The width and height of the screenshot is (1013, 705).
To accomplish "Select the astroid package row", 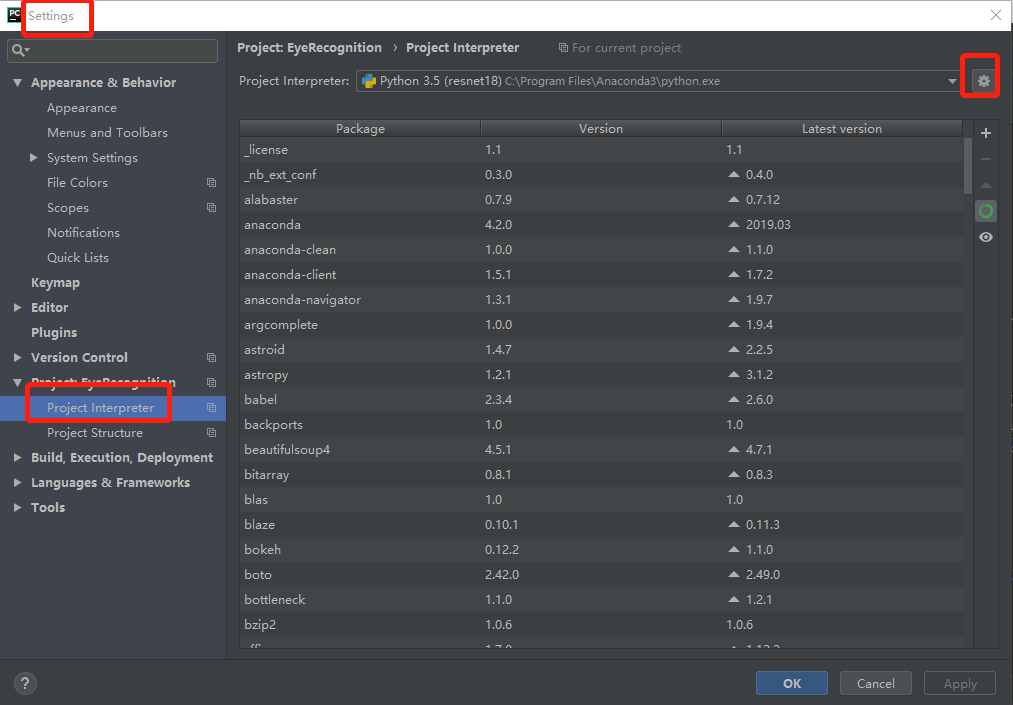I will tap(601, 350).
